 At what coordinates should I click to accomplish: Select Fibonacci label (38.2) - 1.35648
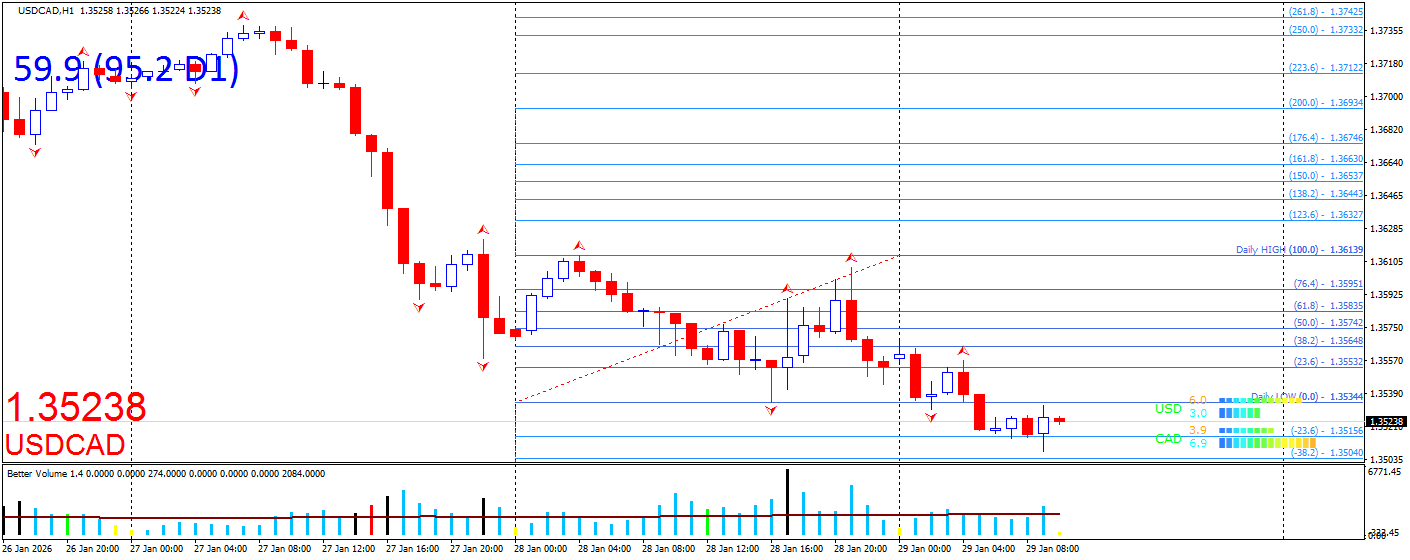pyautogui.click(x=1329, y=341)
